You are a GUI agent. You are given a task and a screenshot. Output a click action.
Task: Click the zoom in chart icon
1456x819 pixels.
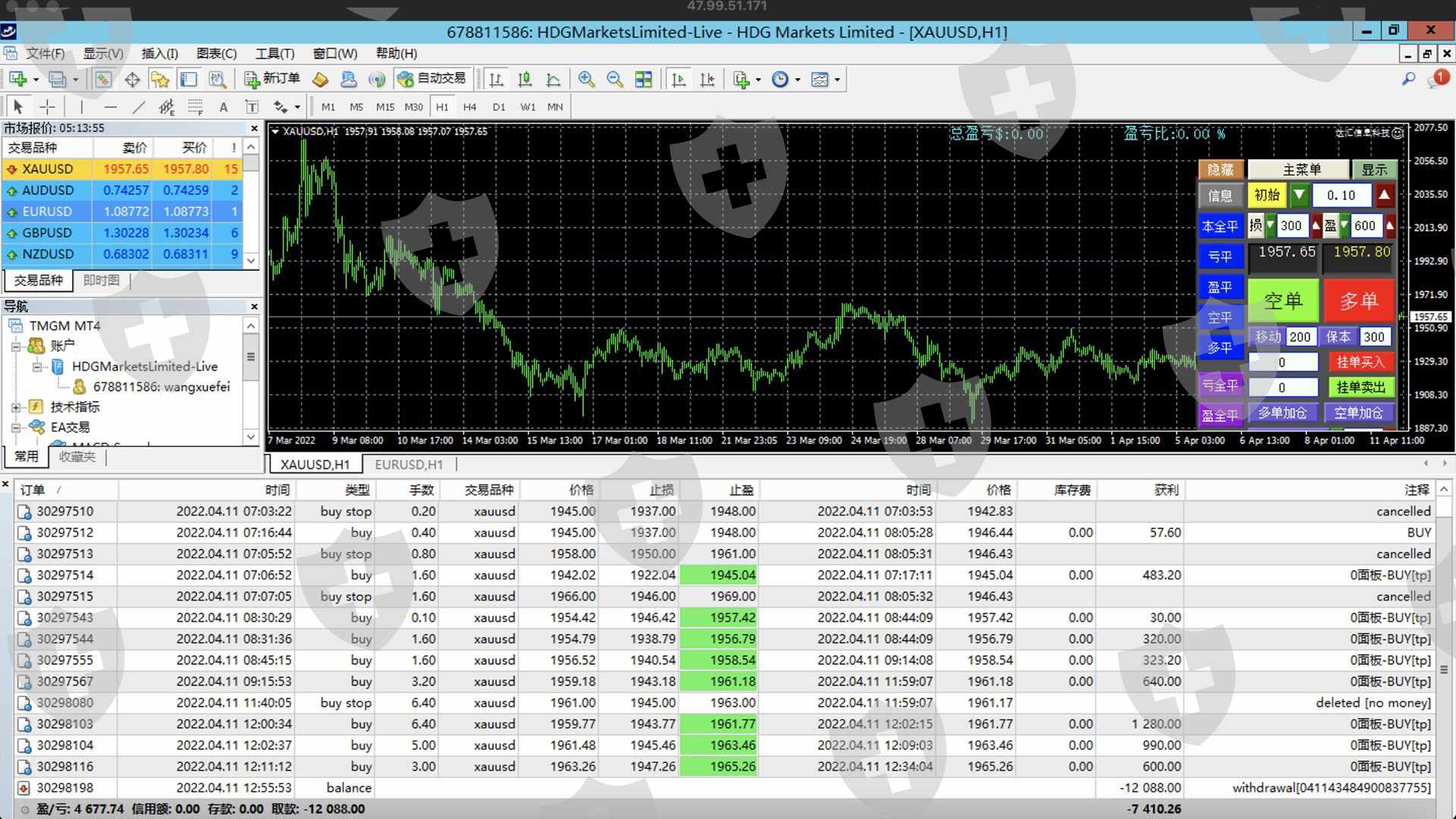pos(586,80)
